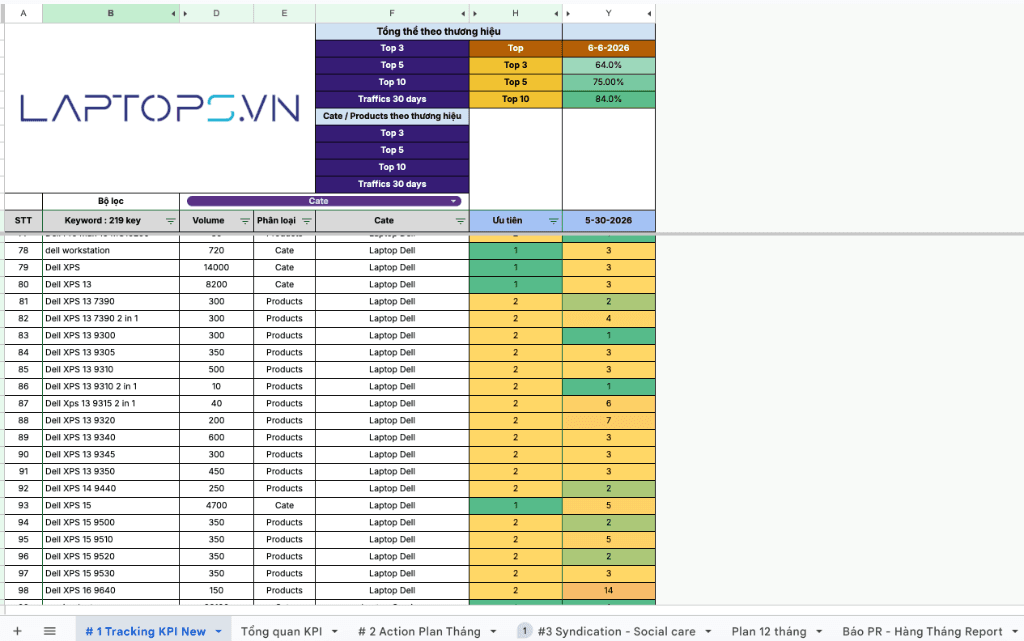The height and width of the screenshot is (641, 1024).
Task: Click the LAPTOPS.VN logo image
Action: [160, 108]
